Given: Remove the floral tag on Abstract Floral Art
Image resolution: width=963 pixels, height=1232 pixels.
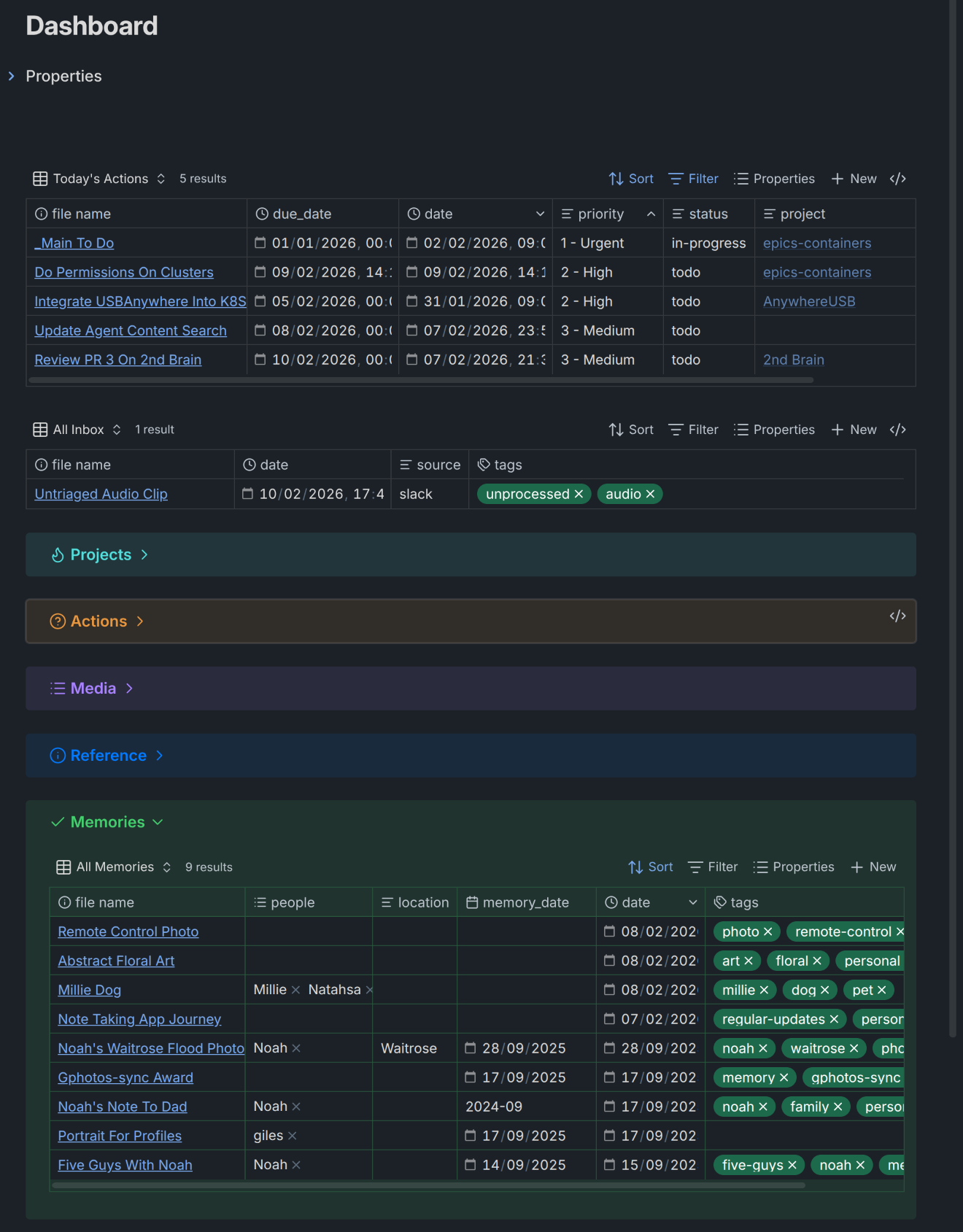Looking at the screenshot, I should tap(817, 961).
